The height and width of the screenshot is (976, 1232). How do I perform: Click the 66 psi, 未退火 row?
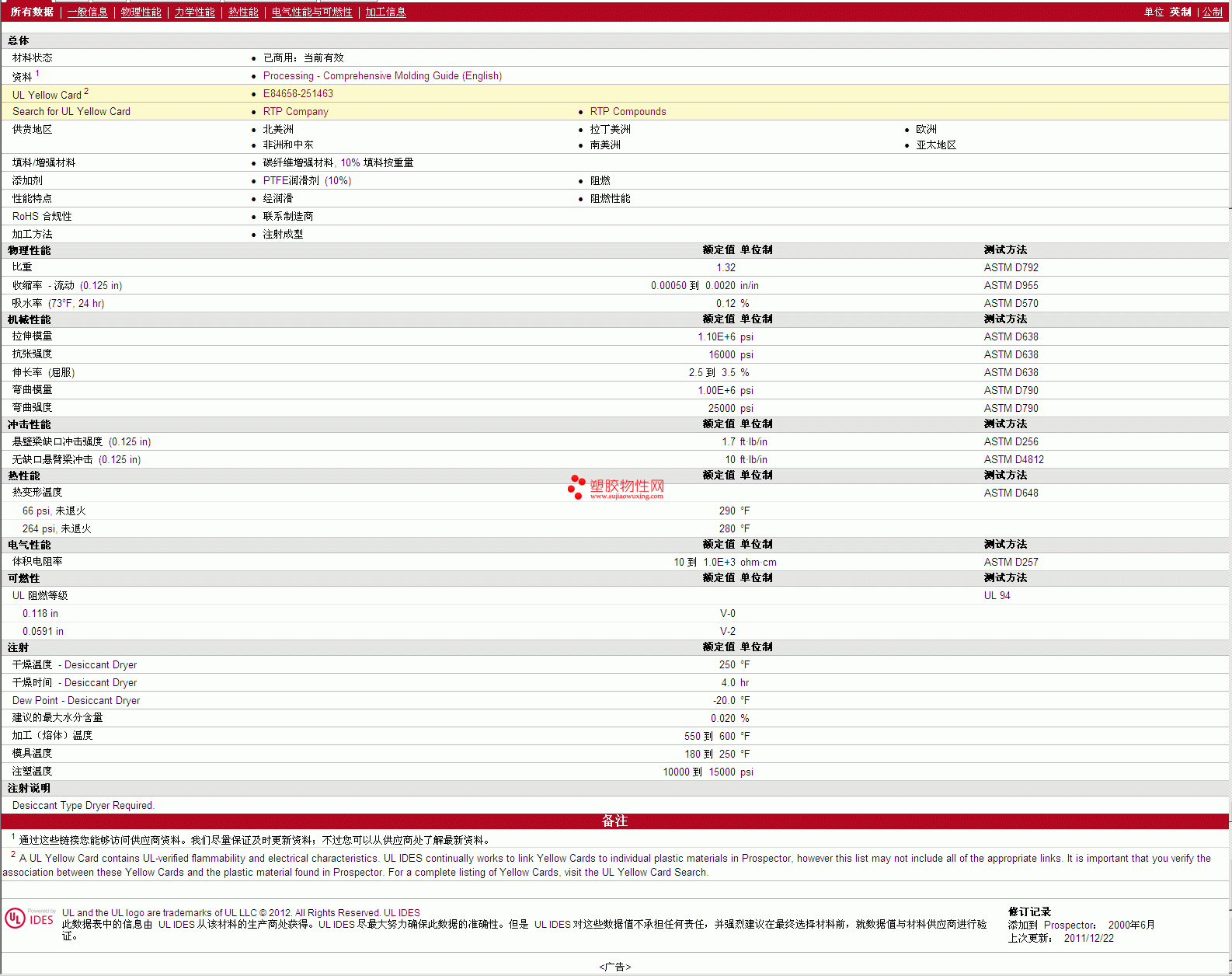(x=615, y=511)
